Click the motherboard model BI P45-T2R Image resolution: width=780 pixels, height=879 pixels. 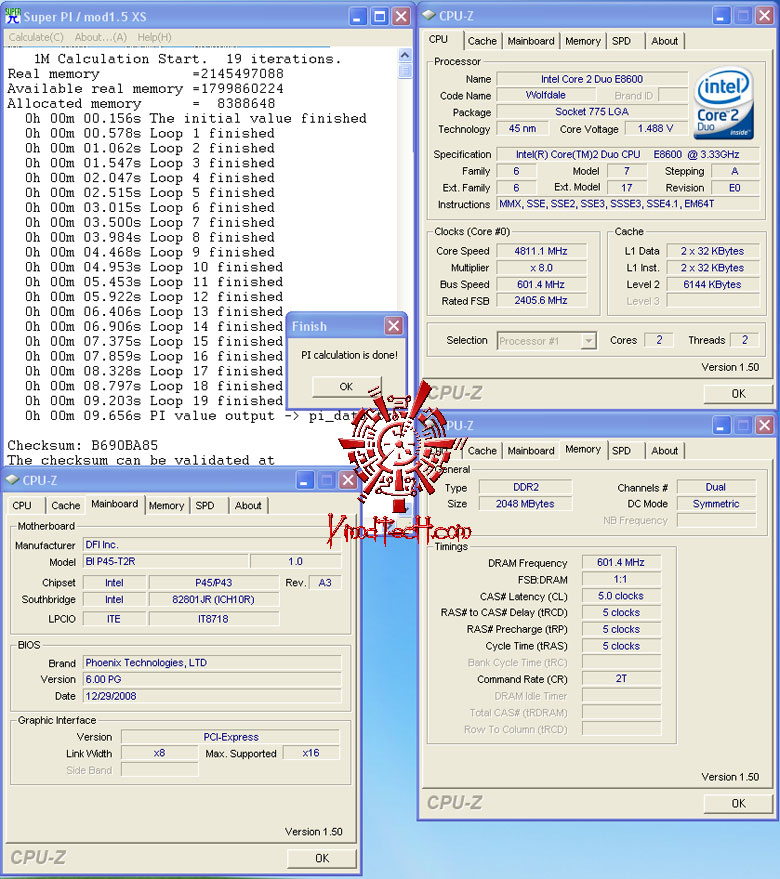pos(166,561)
